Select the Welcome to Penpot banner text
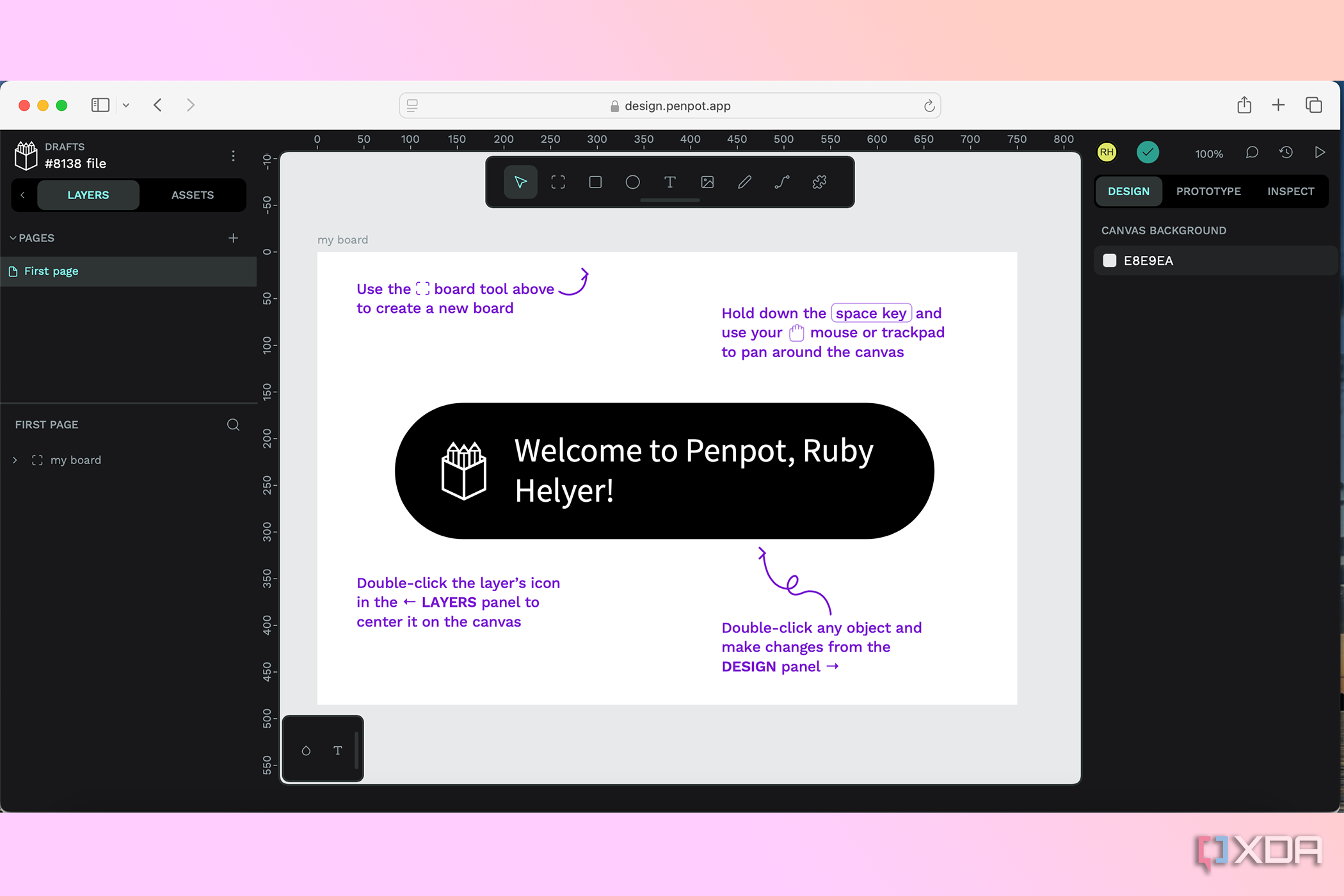The image size is (1344, 896). pyautogui.click(x=694, y=470)
